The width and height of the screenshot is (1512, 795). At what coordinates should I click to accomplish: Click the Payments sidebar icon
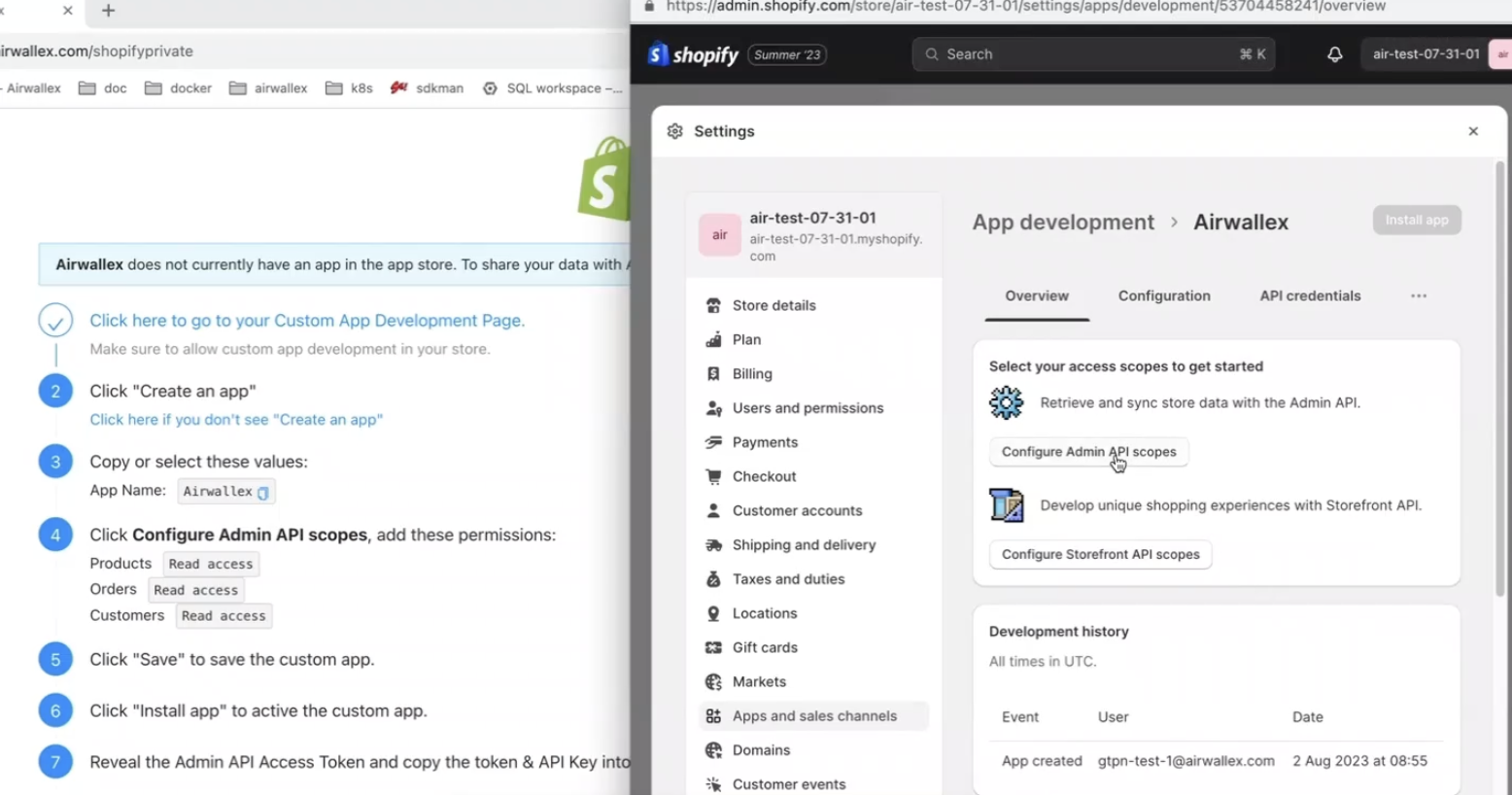713,442
